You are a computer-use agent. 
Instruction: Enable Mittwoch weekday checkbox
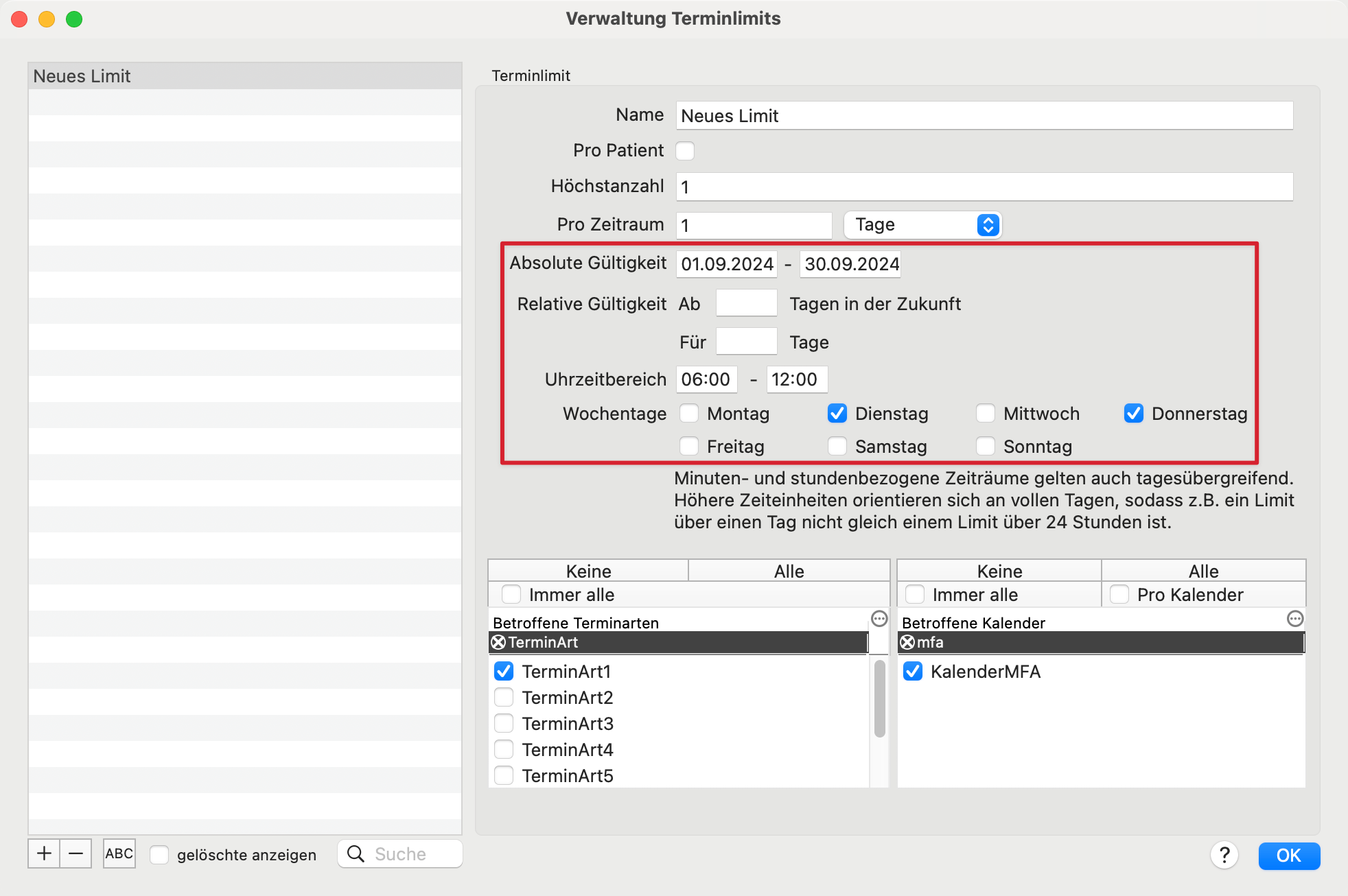point(986,413)
